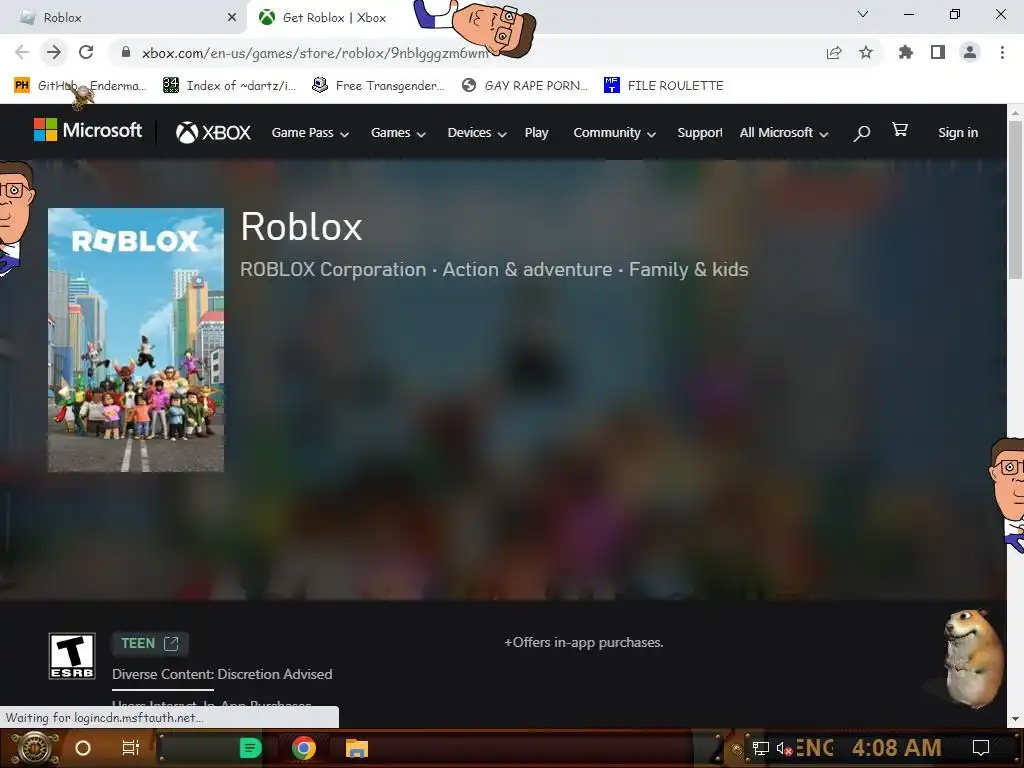1024x768 pixels.
Task: Click the network tray icon
Action: click(760, 748)
